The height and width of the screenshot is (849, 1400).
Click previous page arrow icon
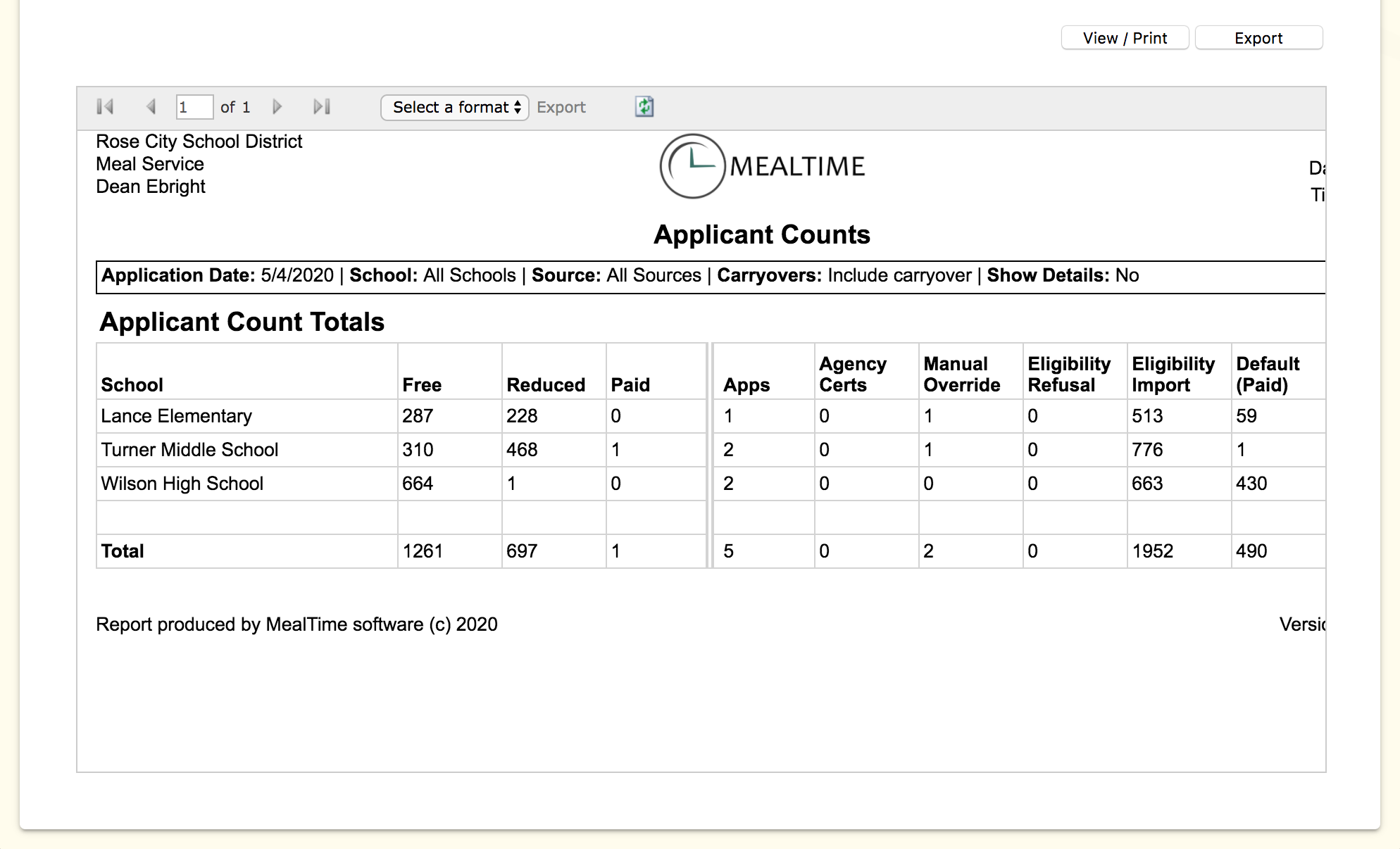(x=151, y=106)
